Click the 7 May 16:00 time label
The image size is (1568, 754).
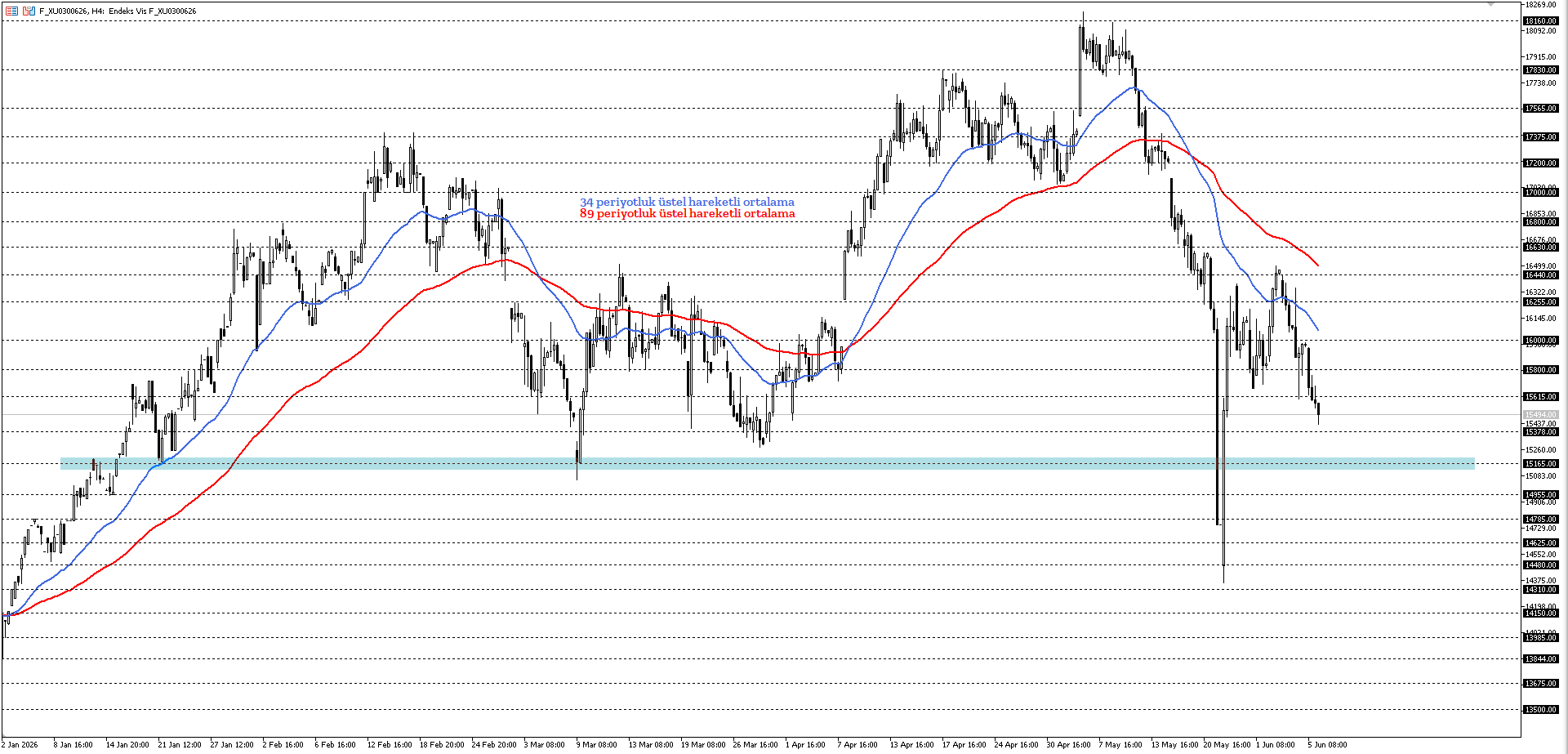pos(1120,745)
